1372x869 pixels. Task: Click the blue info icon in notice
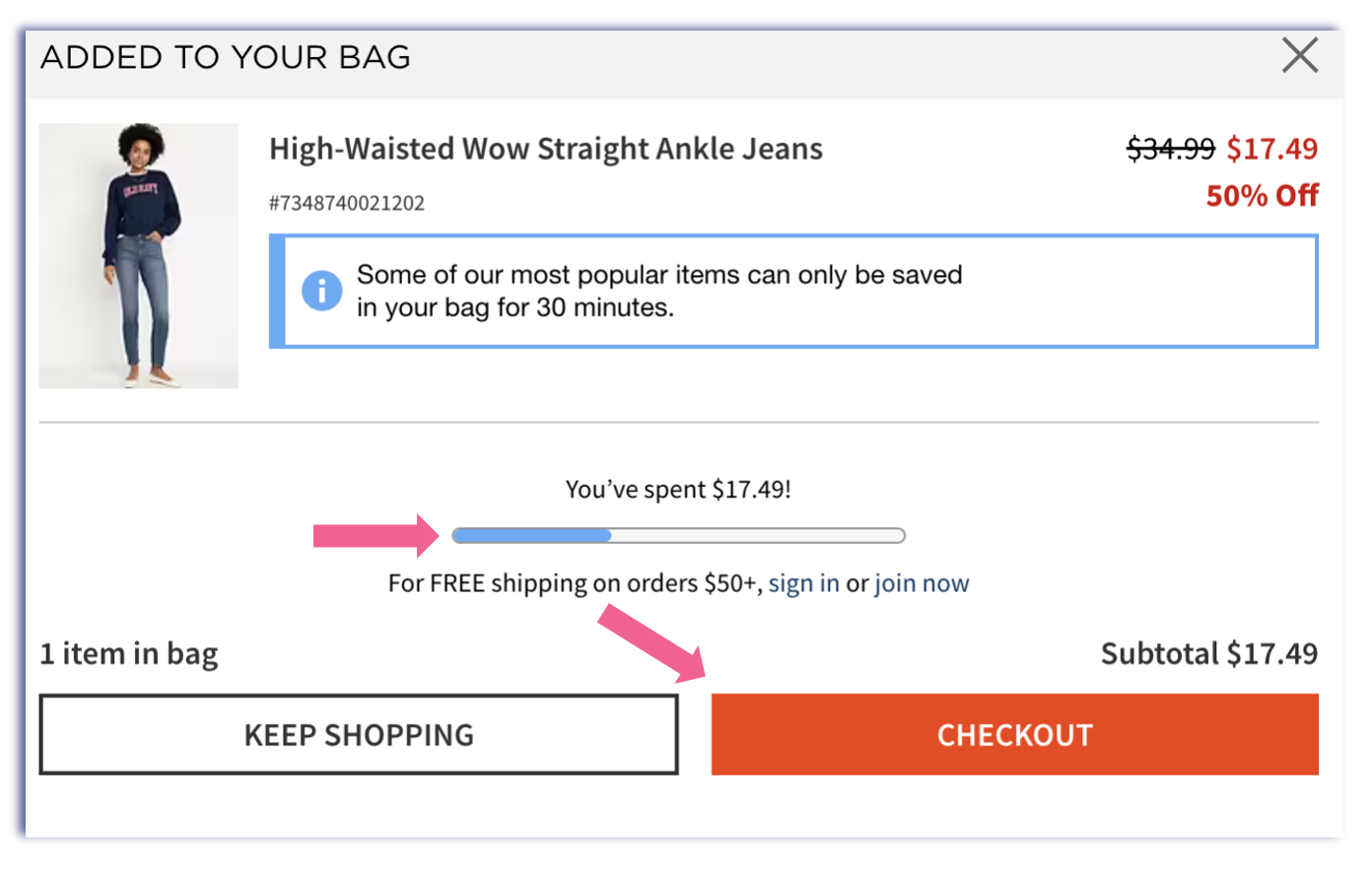321,291
